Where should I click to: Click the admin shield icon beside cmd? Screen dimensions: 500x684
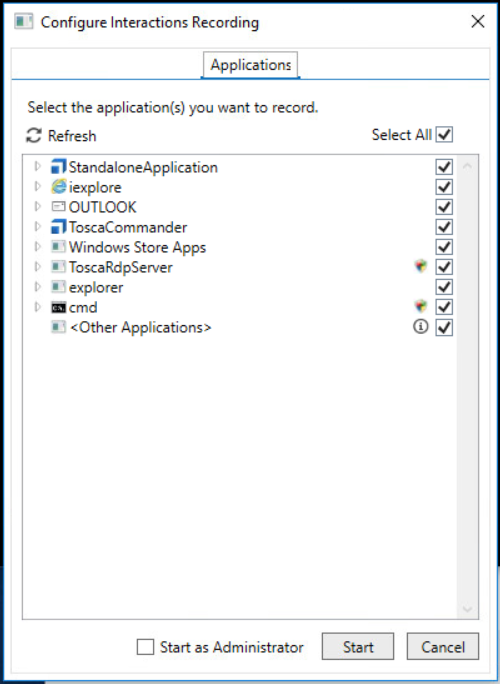coord(421,306)
